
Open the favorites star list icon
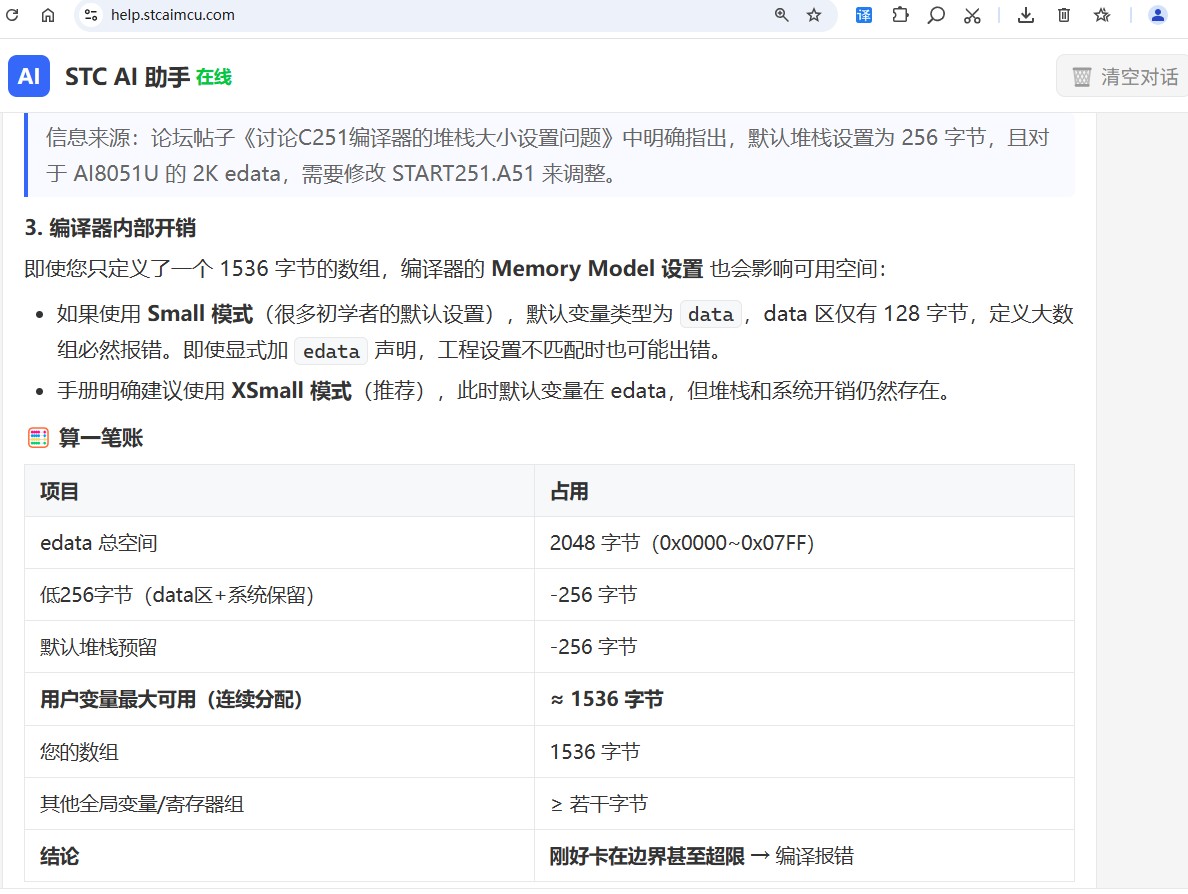coord(1102,15)
